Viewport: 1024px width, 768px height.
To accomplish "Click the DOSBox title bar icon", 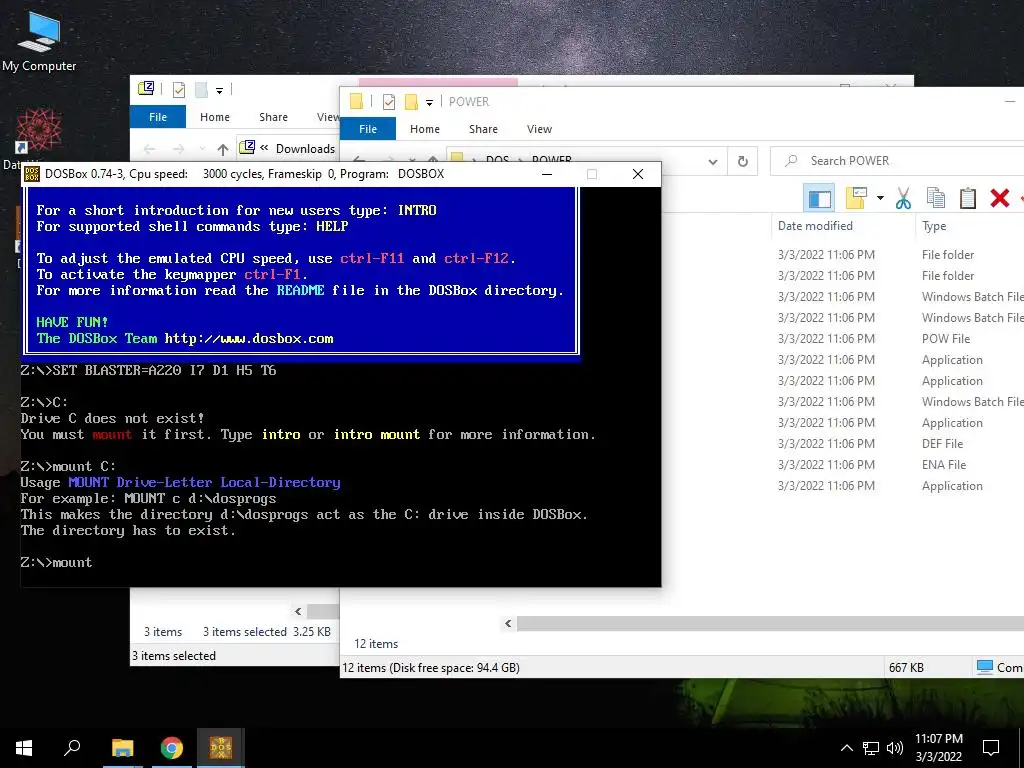I will click(x=31, y=174).
